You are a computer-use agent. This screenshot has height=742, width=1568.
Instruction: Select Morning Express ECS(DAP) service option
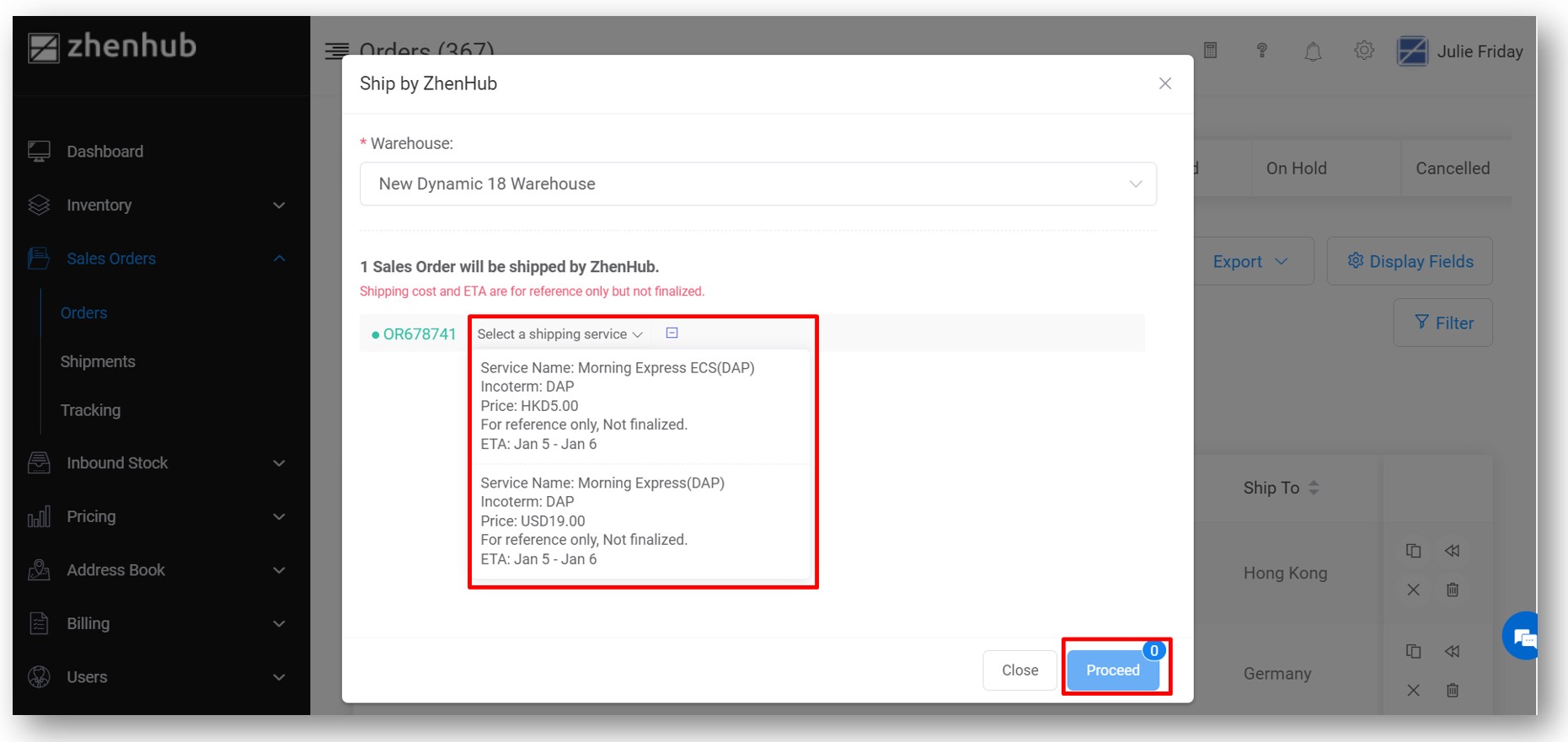coord(640,406)
